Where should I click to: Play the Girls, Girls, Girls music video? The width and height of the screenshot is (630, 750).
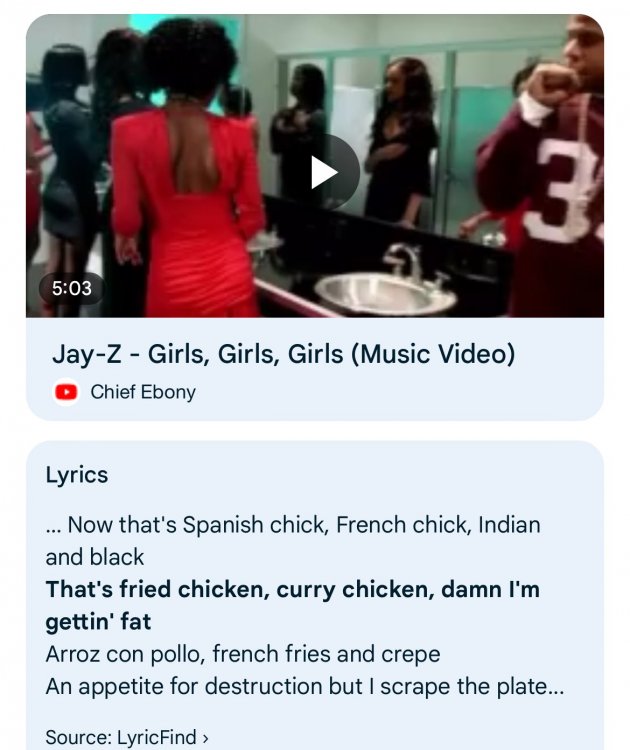tap(324, 172)
